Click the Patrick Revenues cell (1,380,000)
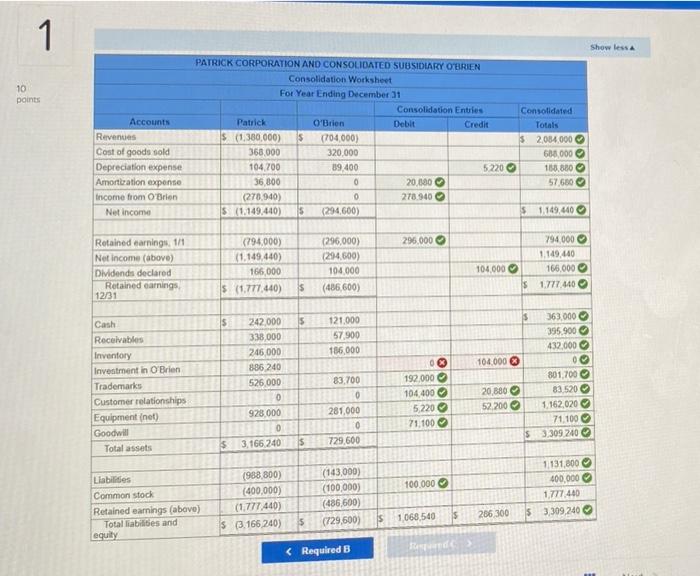 click(x=258, y=138)
